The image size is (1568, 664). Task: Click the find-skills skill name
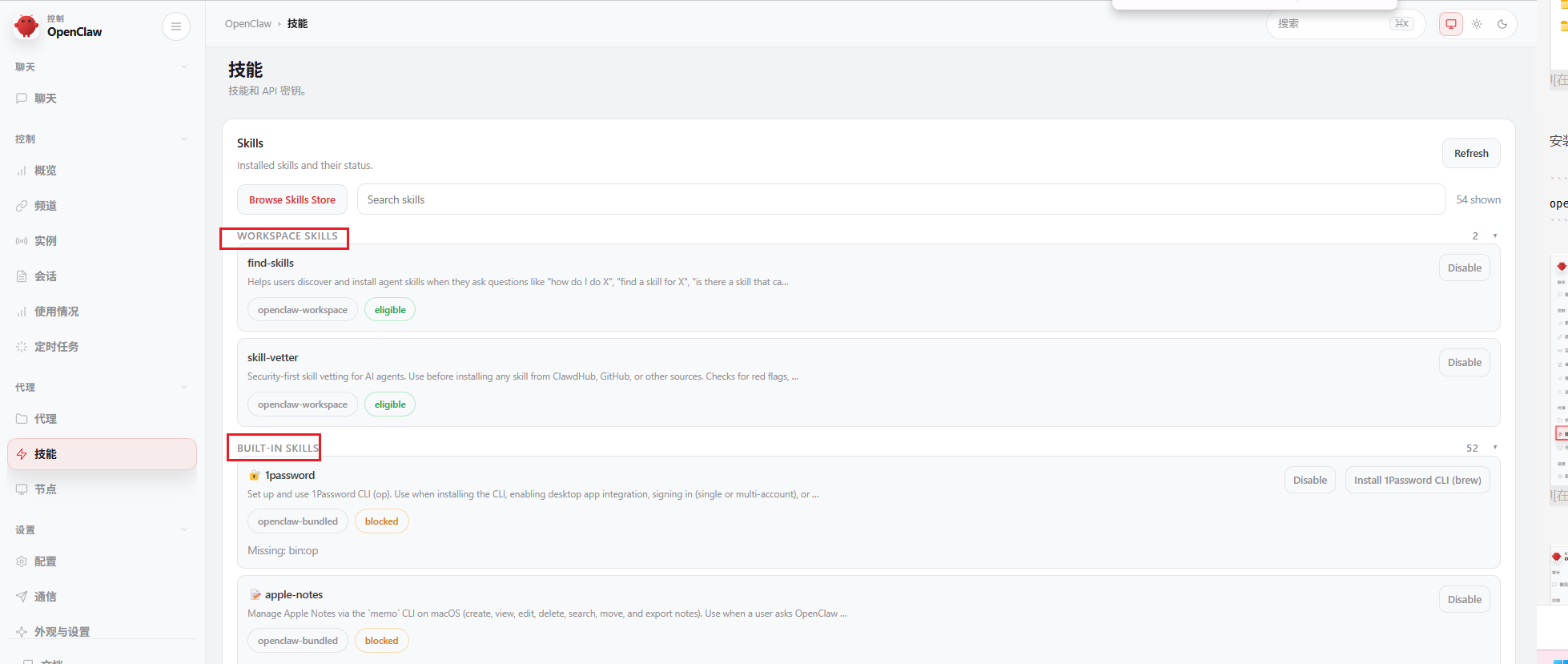coord(271,263)
